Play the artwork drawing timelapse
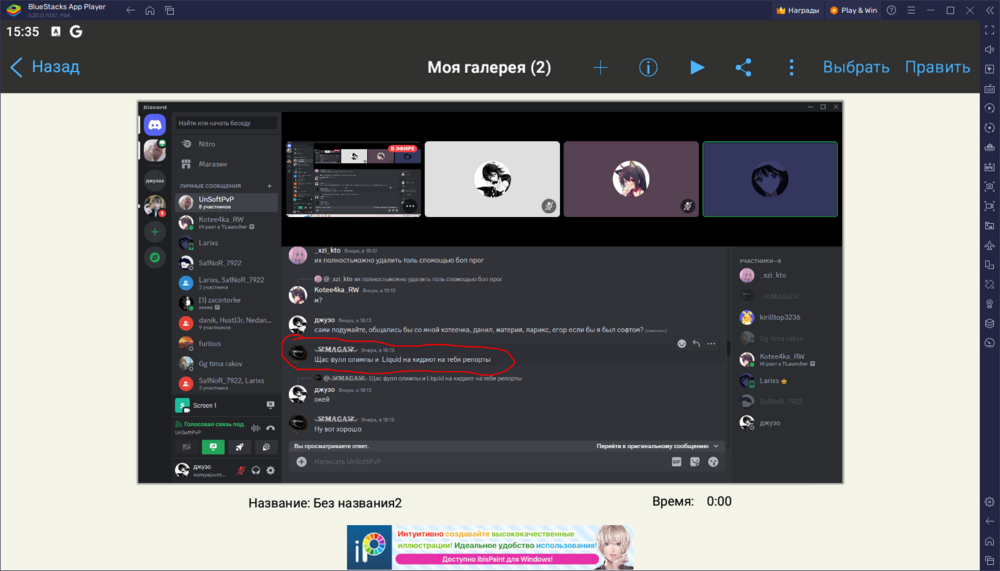Screen dimensions: 1000x571 pos(697,68)
